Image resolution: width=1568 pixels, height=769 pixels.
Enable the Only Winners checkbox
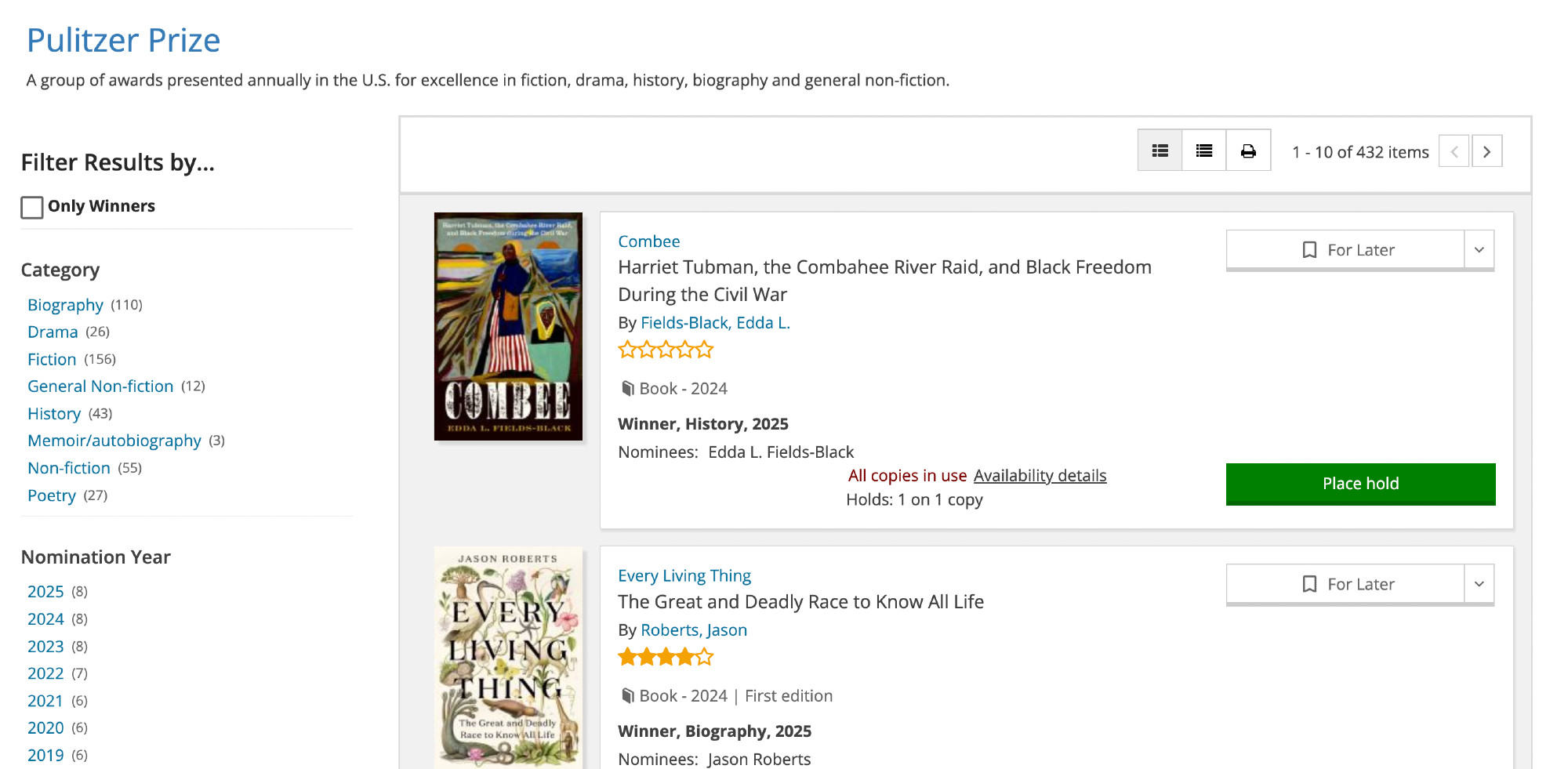pyautogui.click(x=32, y=207)
